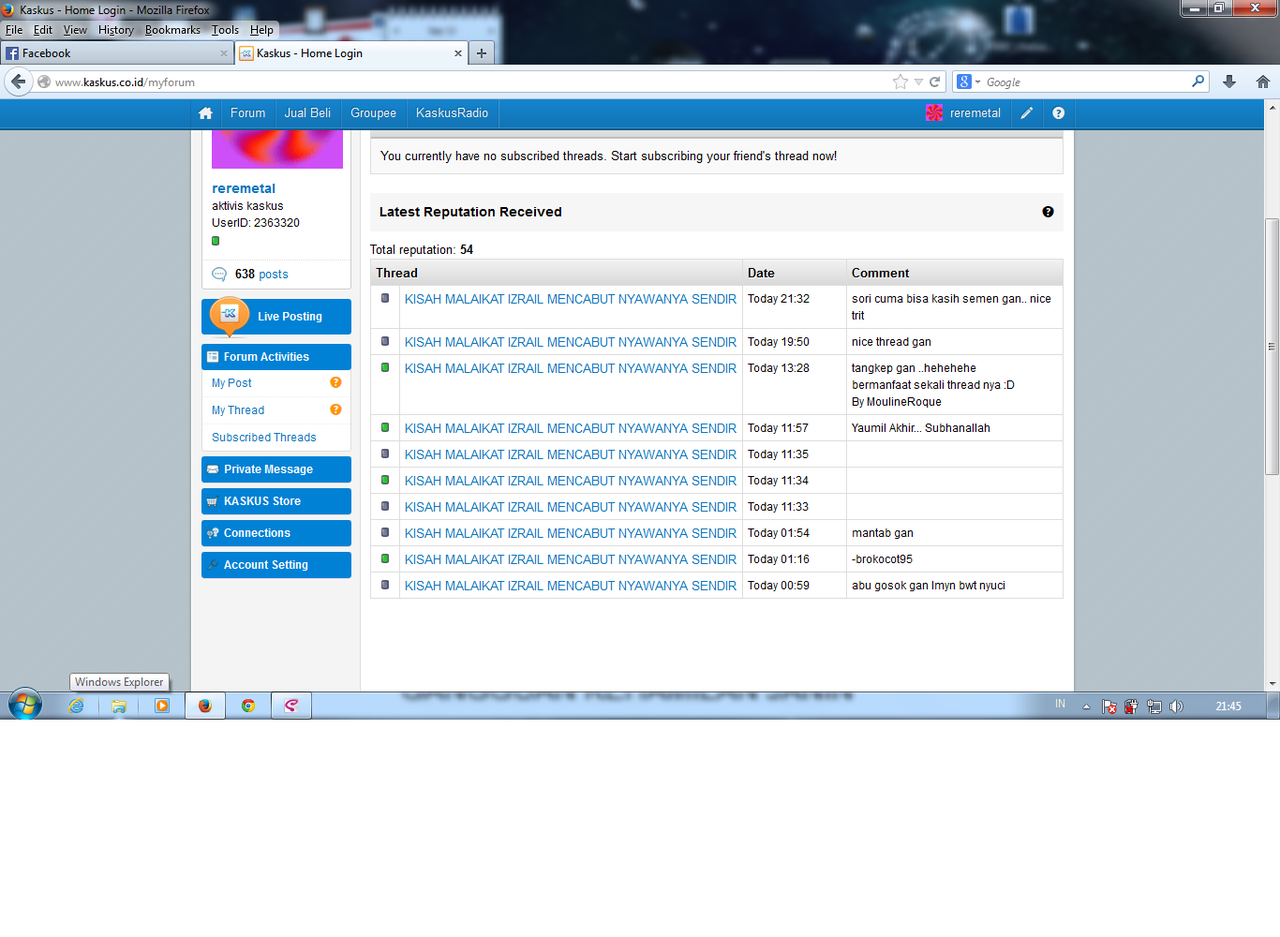Open the History menu
This screenshot has width=1280, height=937.
click(x=116, y=30)
